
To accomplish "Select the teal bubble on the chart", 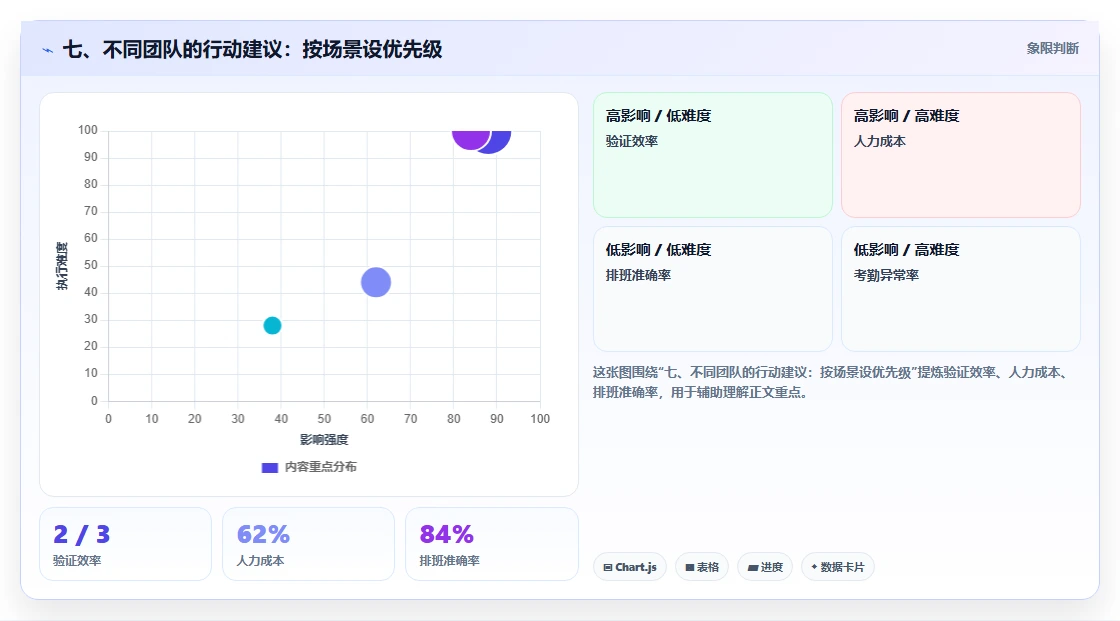I will point(272,325).
